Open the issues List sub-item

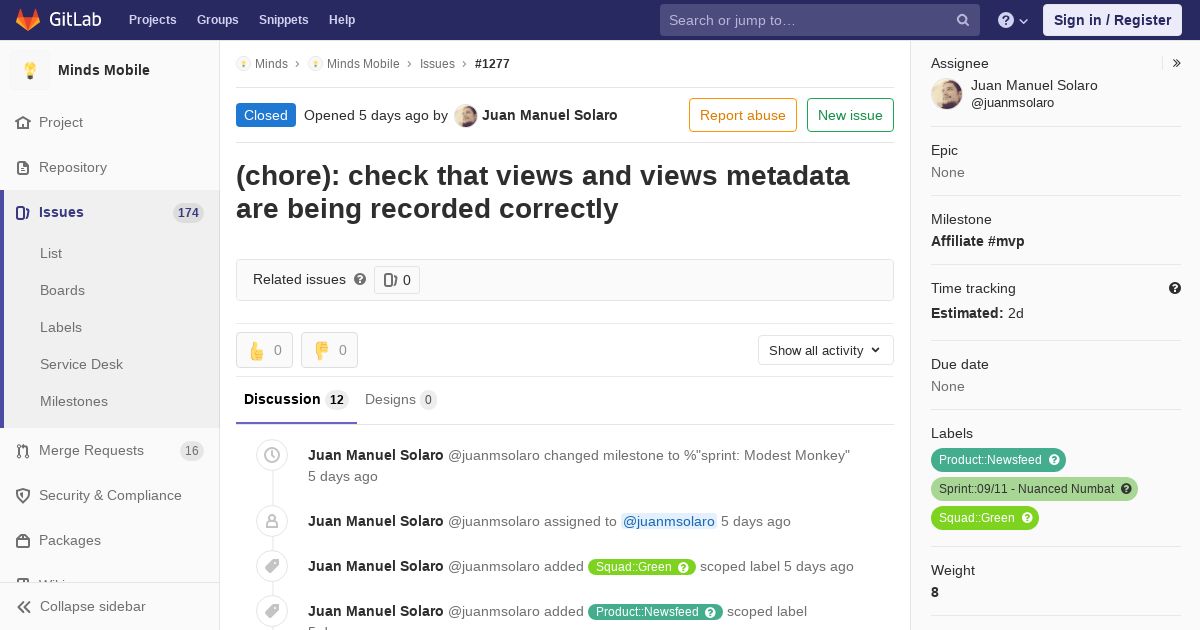51,253
